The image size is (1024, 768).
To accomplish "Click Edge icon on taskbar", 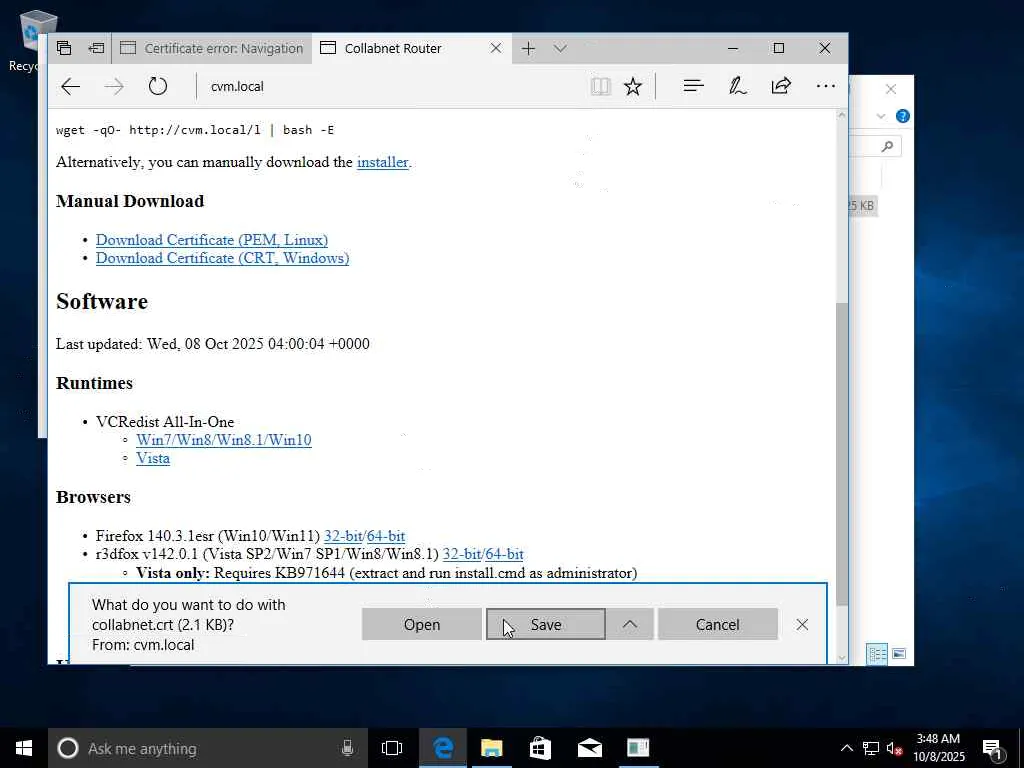I will pyautogui.click(x=443, y=748).
